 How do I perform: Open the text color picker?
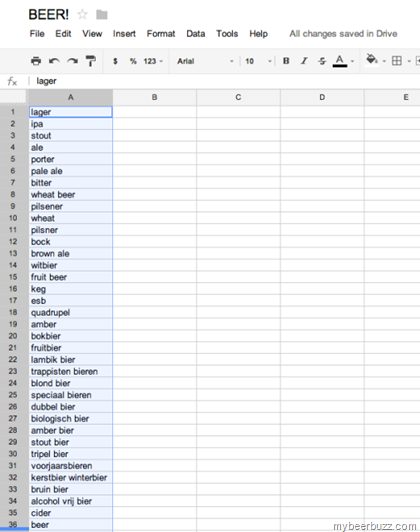(x=343, y=61)
